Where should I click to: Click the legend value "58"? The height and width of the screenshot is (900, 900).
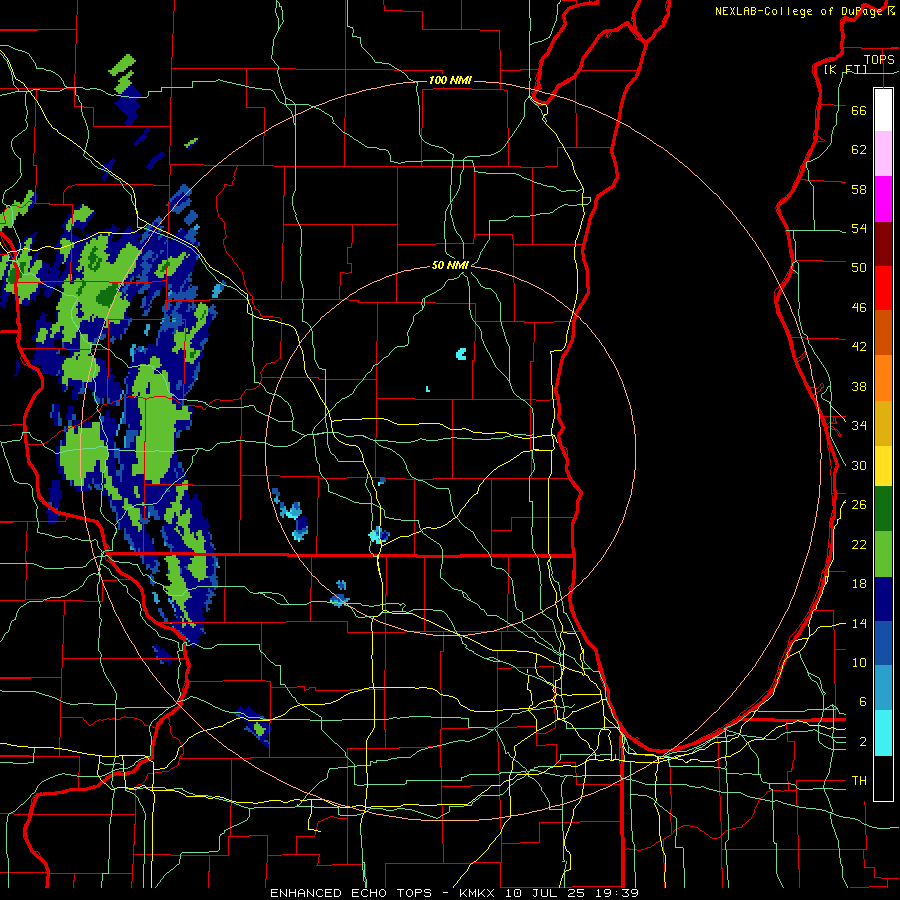[859, 189]
